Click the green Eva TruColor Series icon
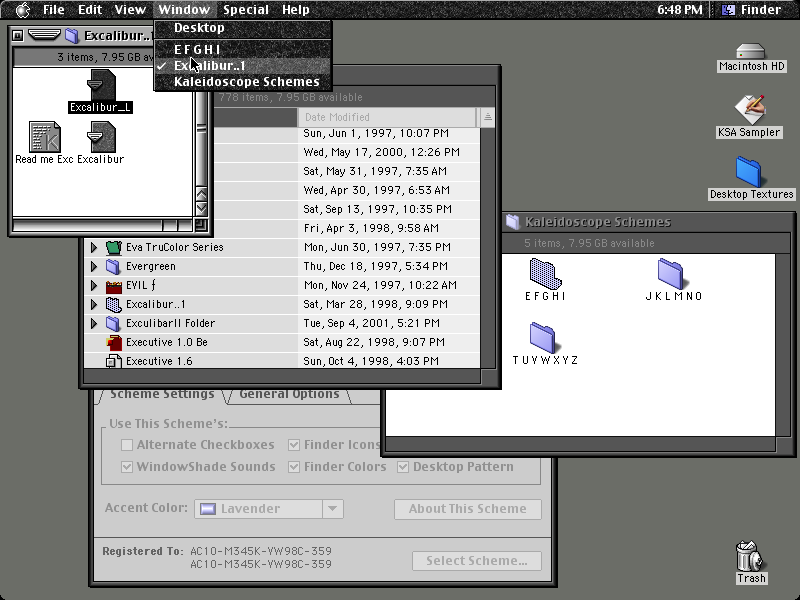 point(113,247)
